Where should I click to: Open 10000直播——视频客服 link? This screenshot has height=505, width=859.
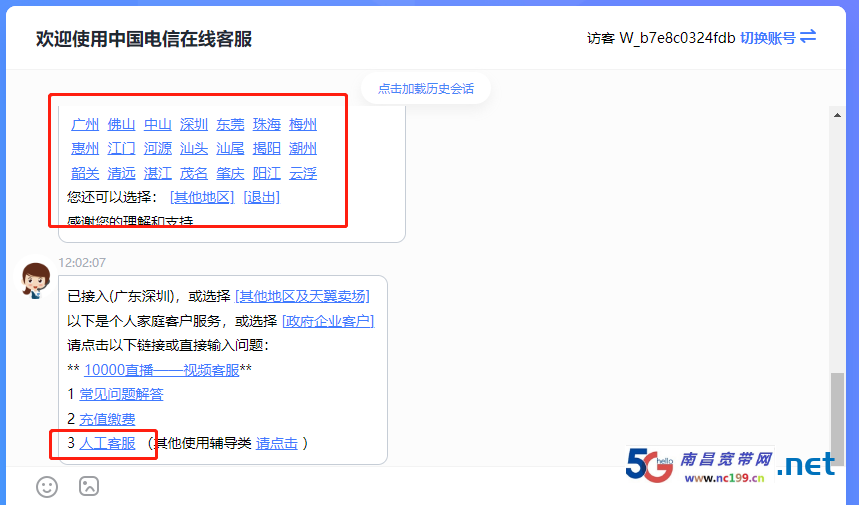pos(162,370)
